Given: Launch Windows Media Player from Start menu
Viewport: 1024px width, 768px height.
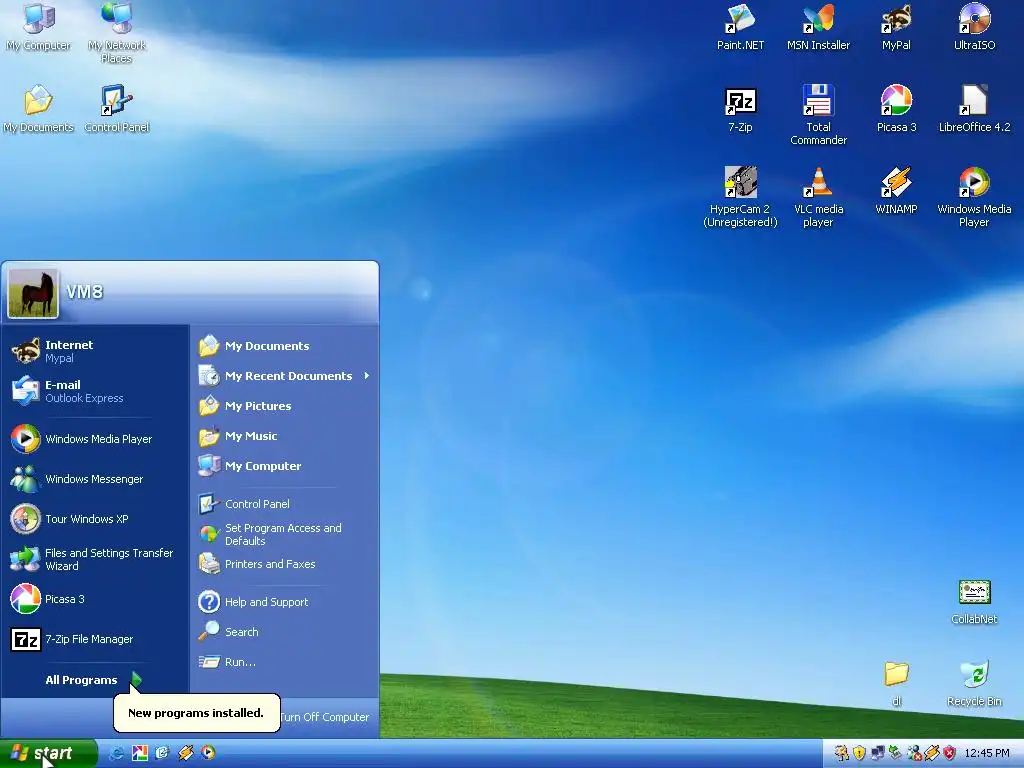Looking at the screenshot, I should coord(95,439).
